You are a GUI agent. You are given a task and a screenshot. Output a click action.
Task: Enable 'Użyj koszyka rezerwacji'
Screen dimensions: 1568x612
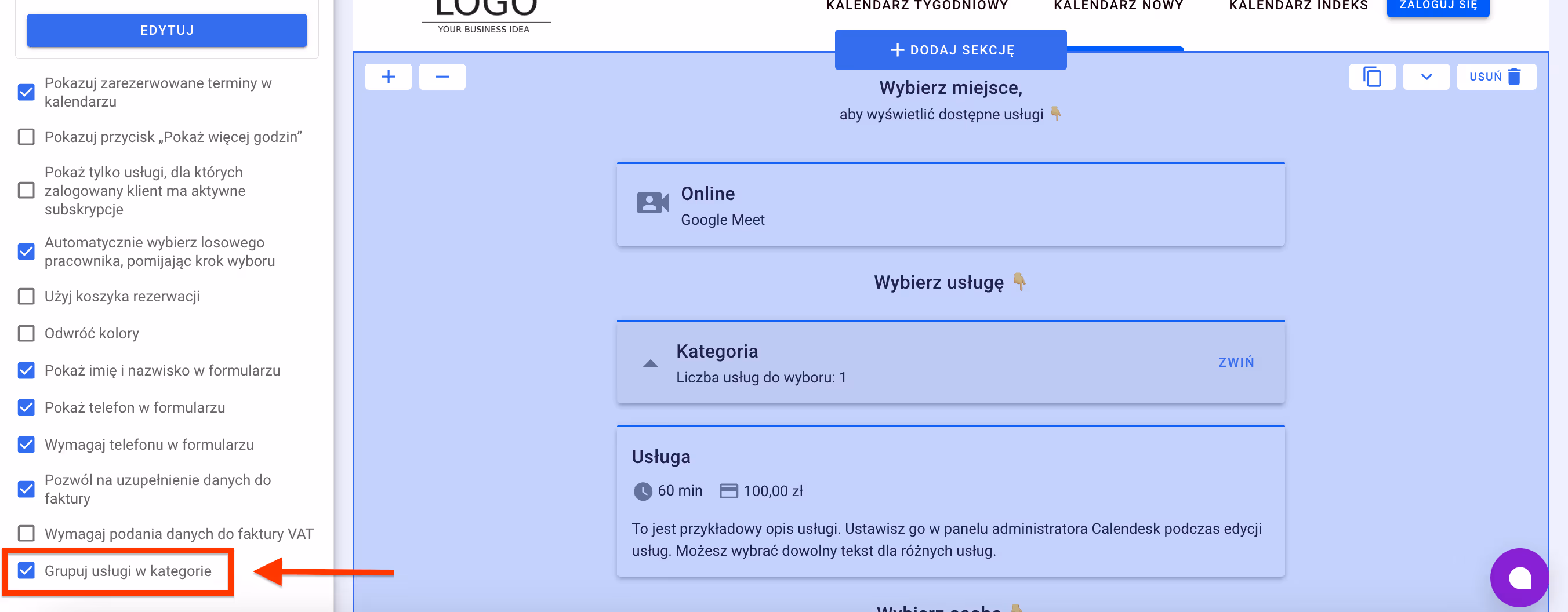[26, 296]
